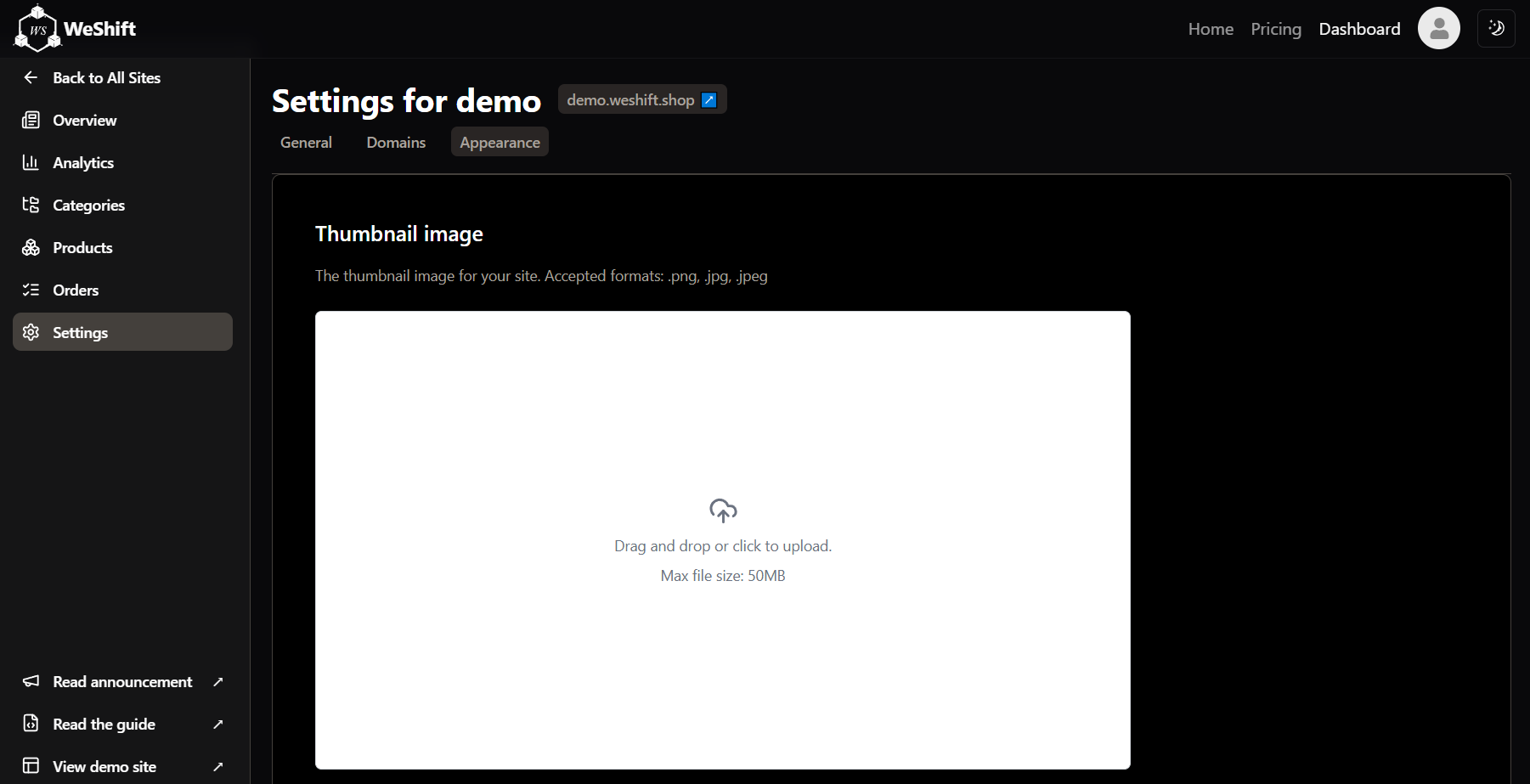Toggle the dark mode moon icon
The width and height of the screenshot is (1530, 784).
[x=1496, y=29]
